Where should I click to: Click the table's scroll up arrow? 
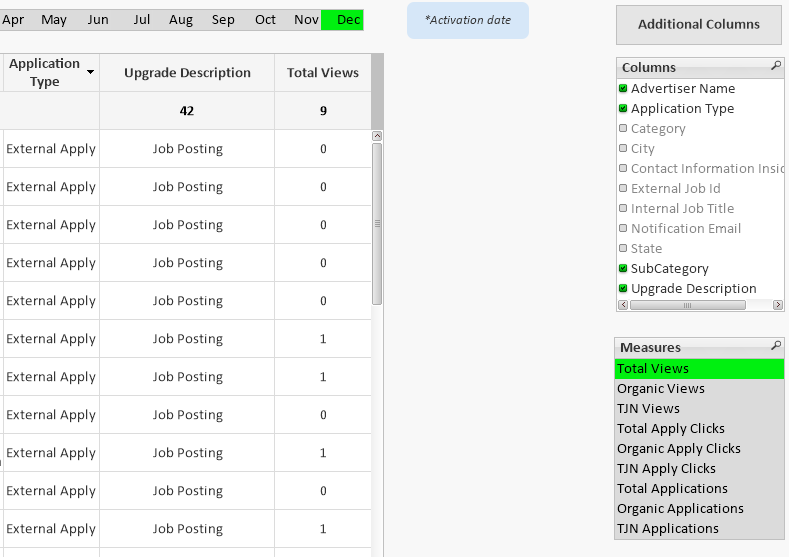[x=377, y=136]
